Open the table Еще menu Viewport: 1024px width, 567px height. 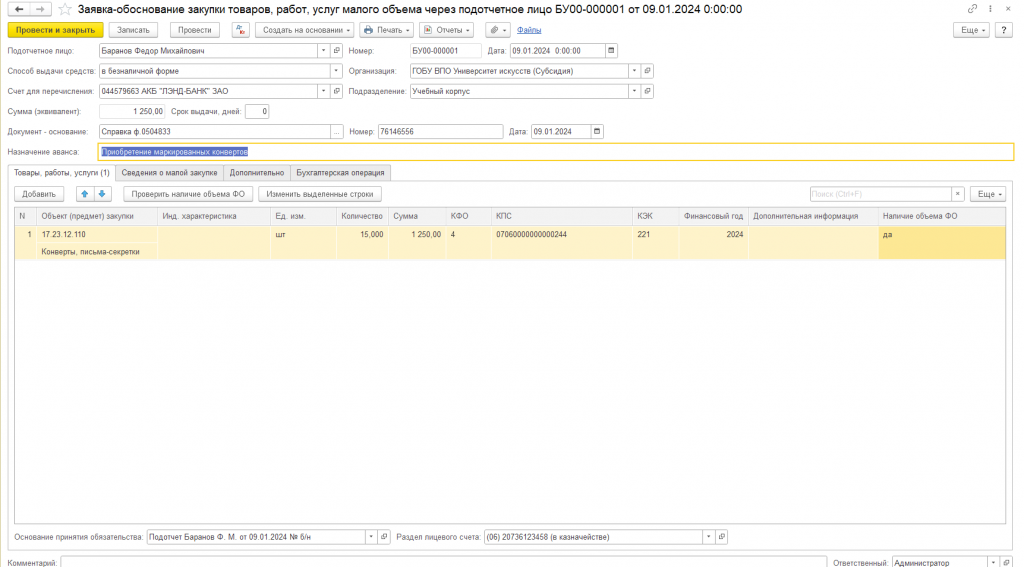[x=988, y=194]
